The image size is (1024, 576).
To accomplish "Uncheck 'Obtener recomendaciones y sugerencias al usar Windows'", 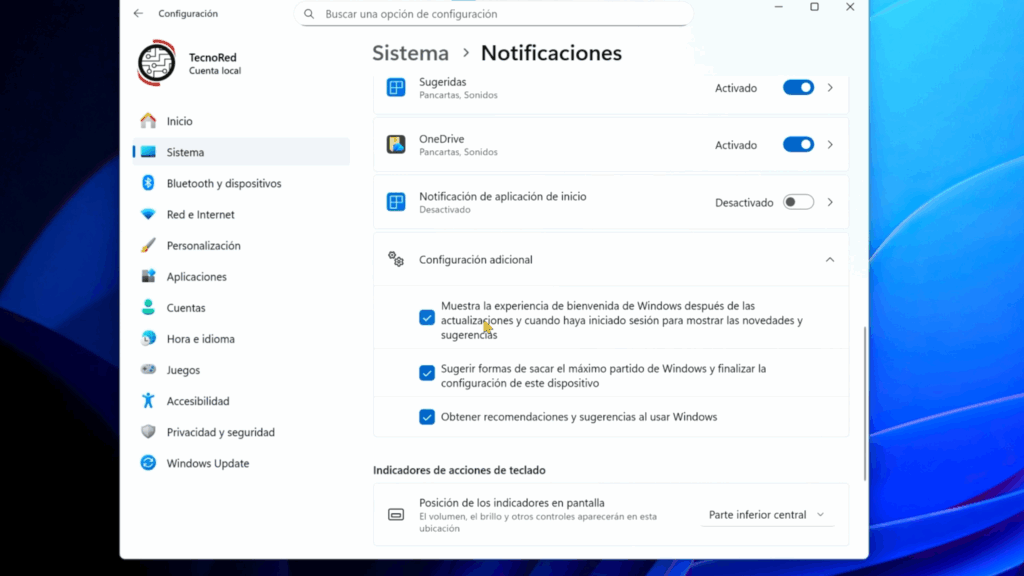I will (426, 417).
